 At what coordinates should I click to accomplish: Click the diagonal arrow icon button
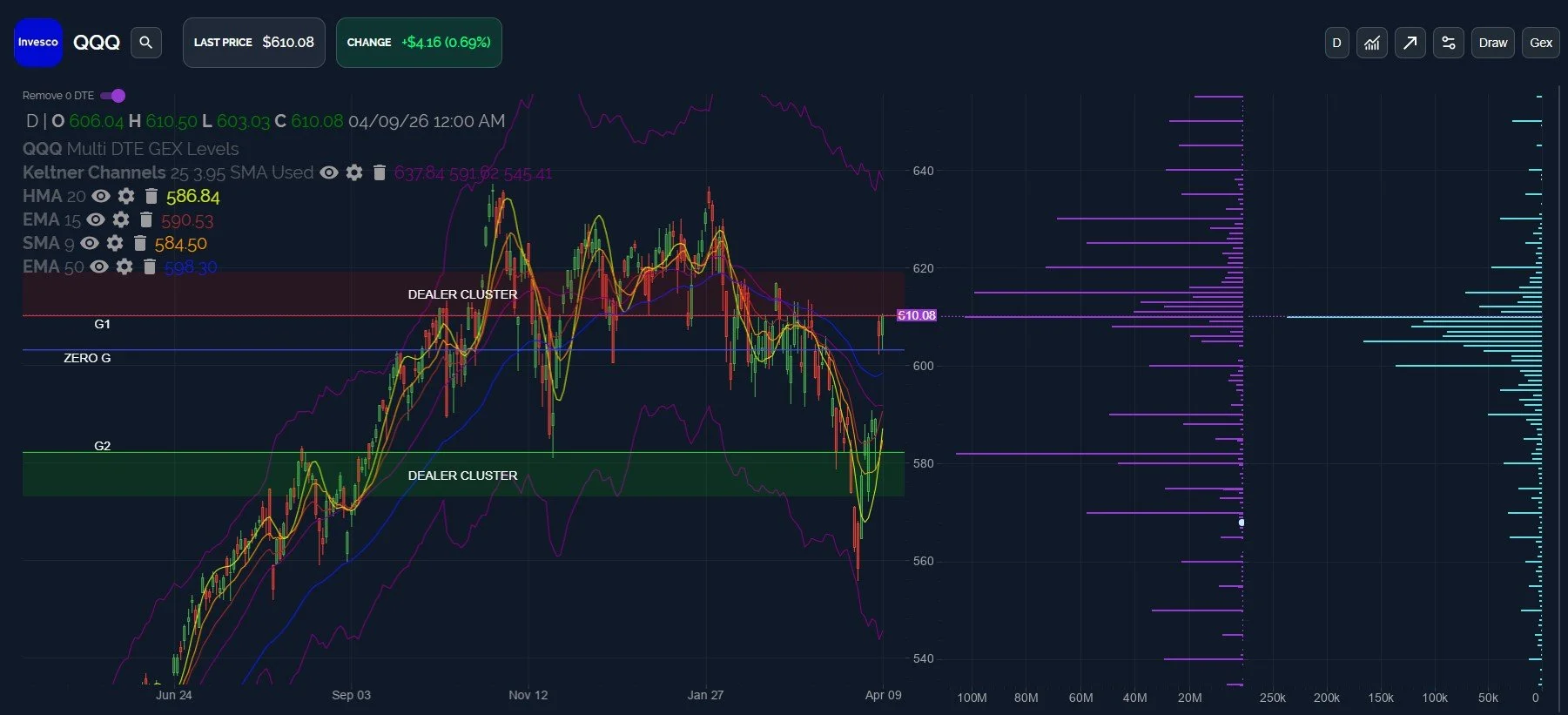coord(1410,43)
